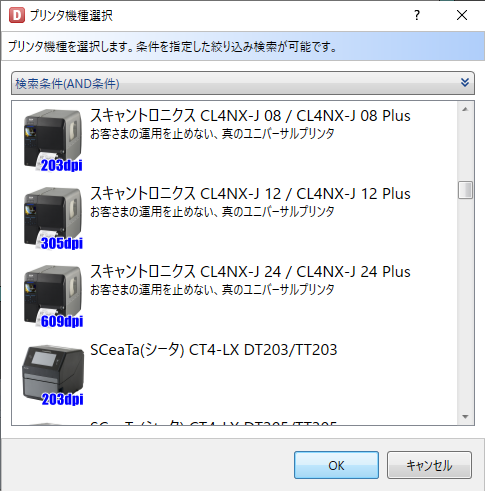Open the 検索条件(AND条件) search panel bar
The width and height of the screenshot is (485, 491).
pyautogui.click(x=243, y=83)
